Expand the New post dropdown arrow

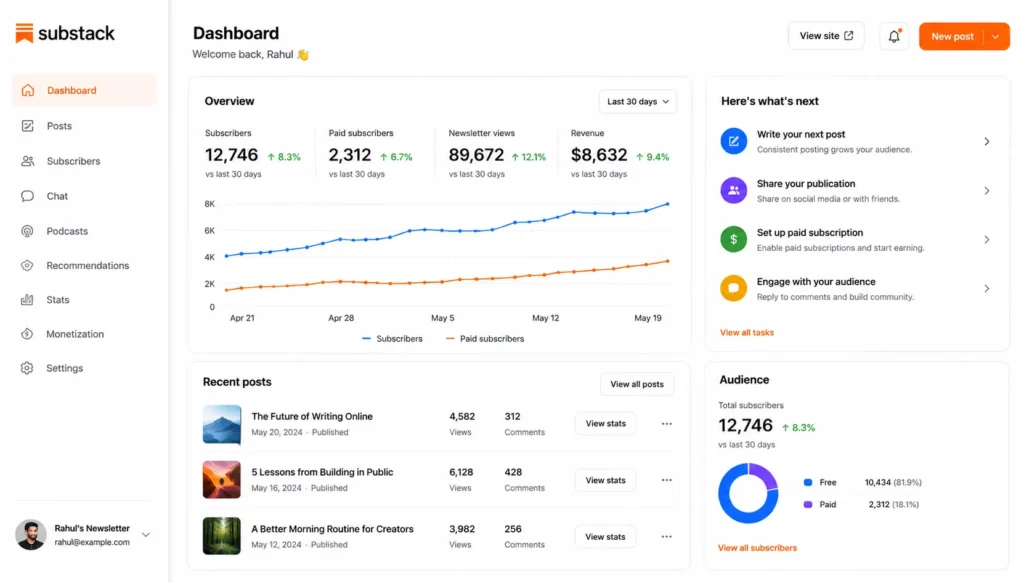point(996,37)
